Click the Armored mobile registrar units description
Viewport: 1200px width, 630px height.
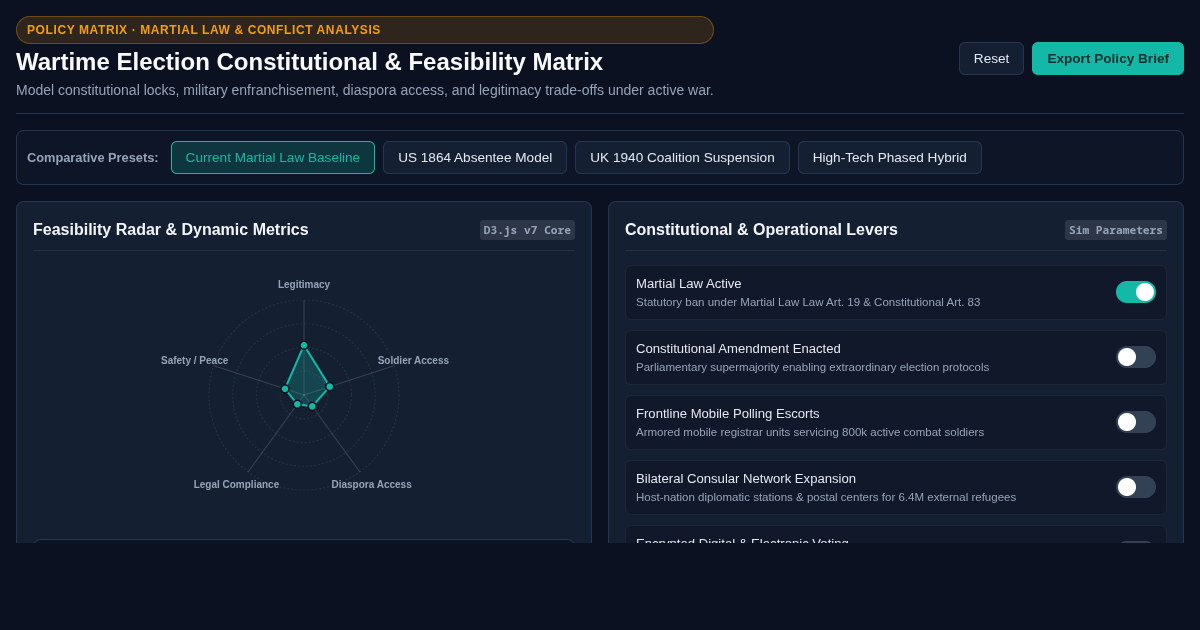click(x=810, y=432)
